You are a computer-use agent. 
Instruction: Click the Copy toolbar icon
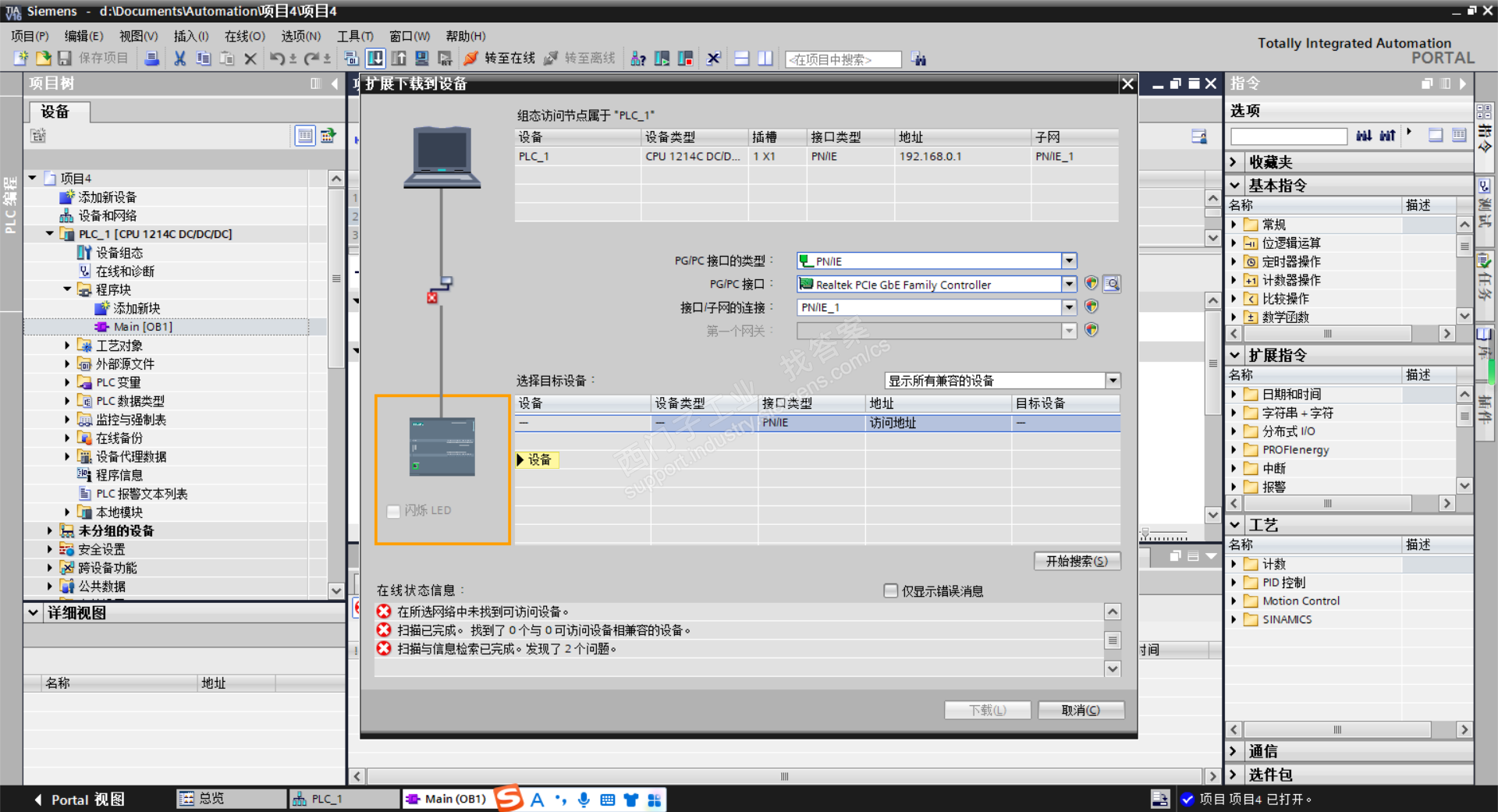click(203, 59)
